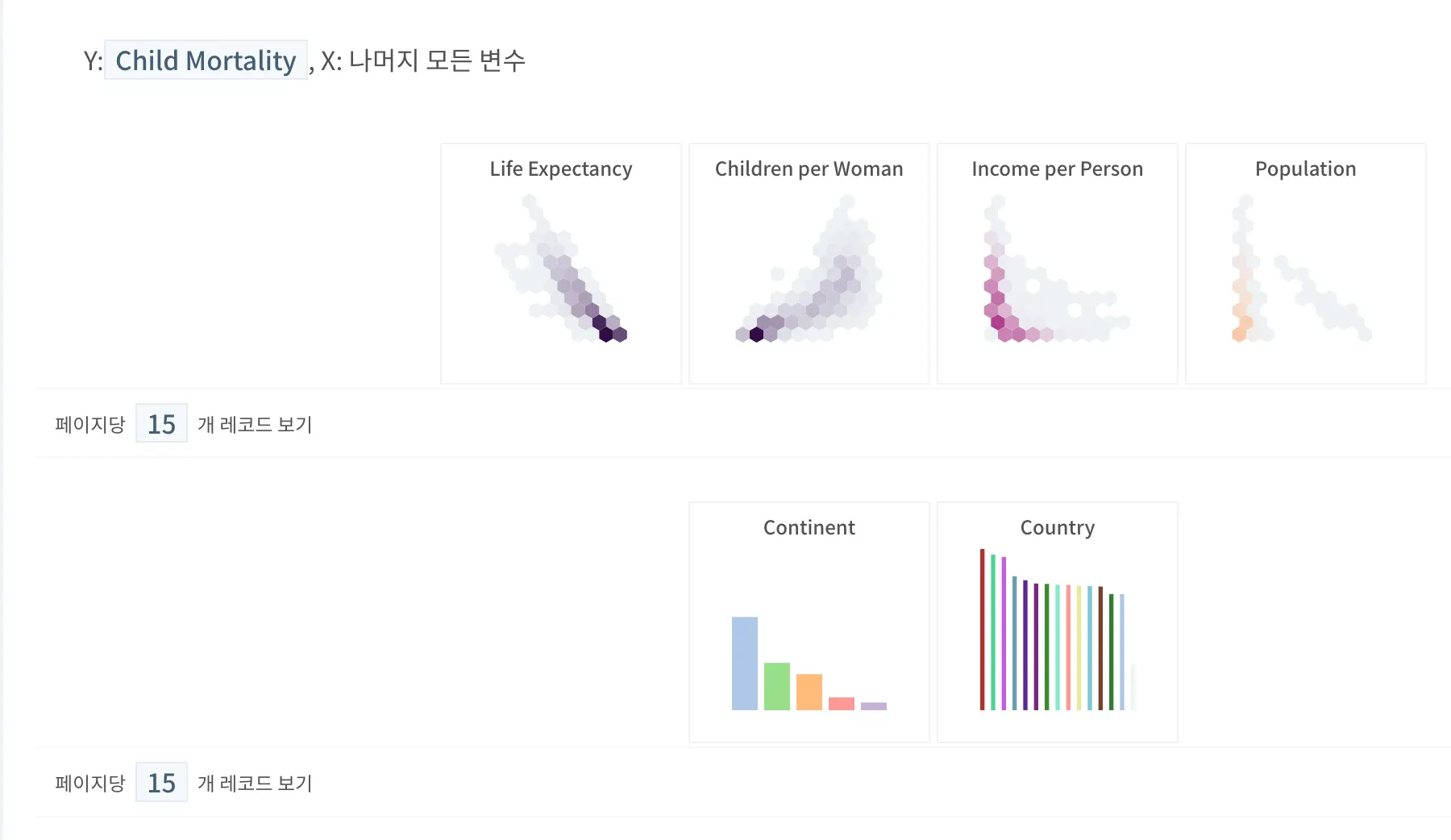Open the Continent bar chart

point(809,622)
